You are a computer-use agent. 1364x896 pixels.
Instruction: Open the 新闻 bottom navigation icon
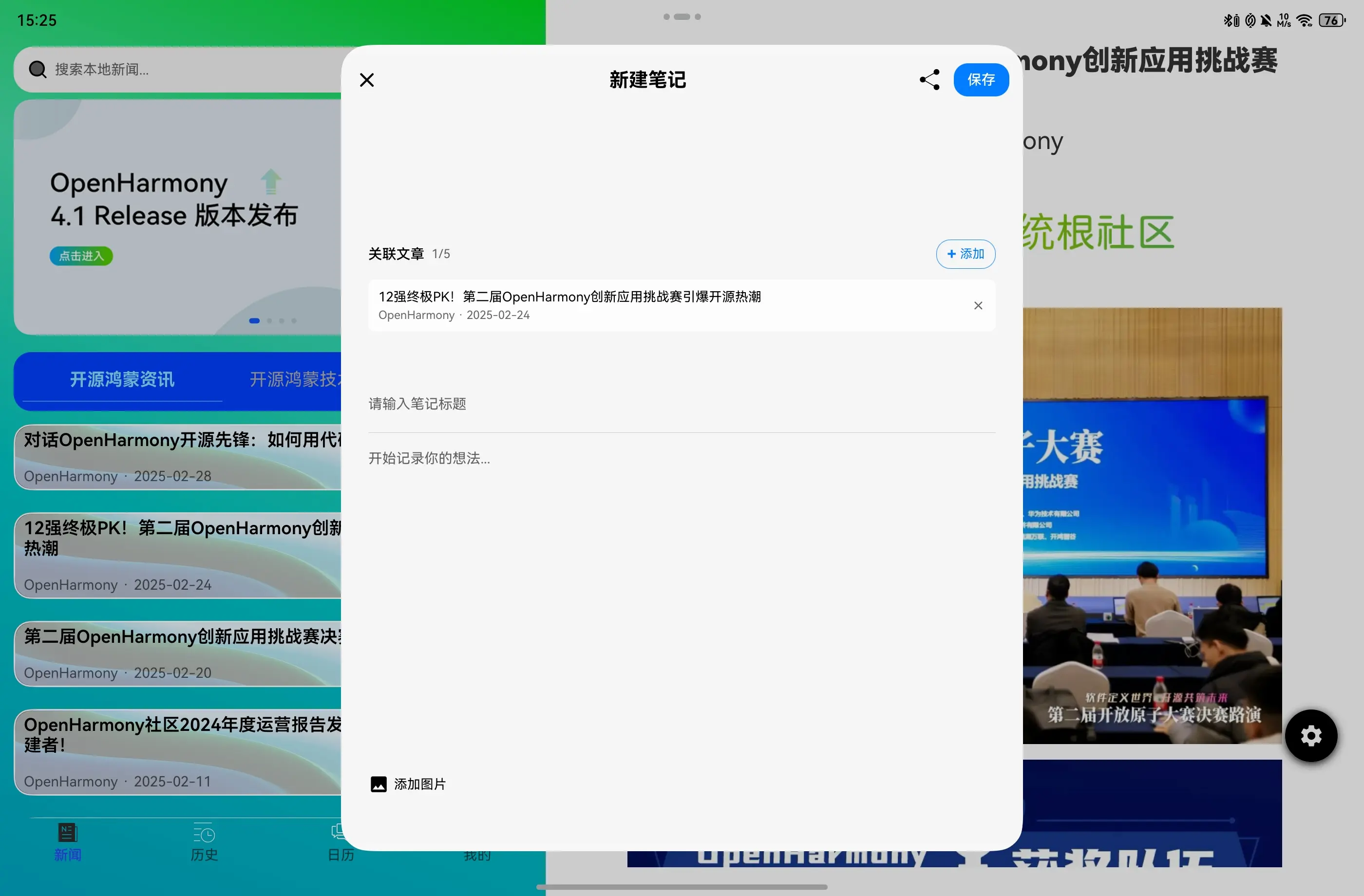pos(68,832)
